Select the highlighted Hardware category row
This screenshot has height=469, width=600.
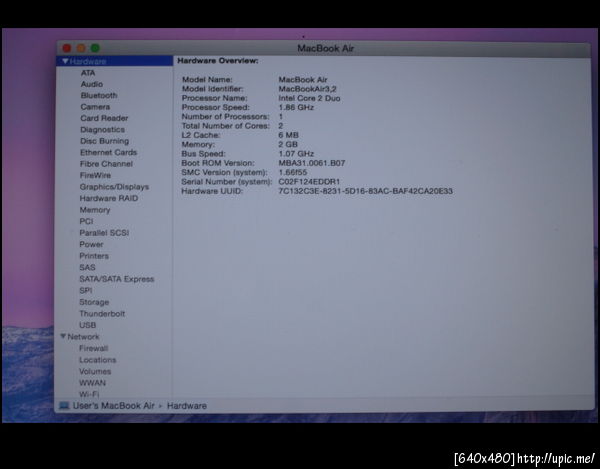point(115,61)
